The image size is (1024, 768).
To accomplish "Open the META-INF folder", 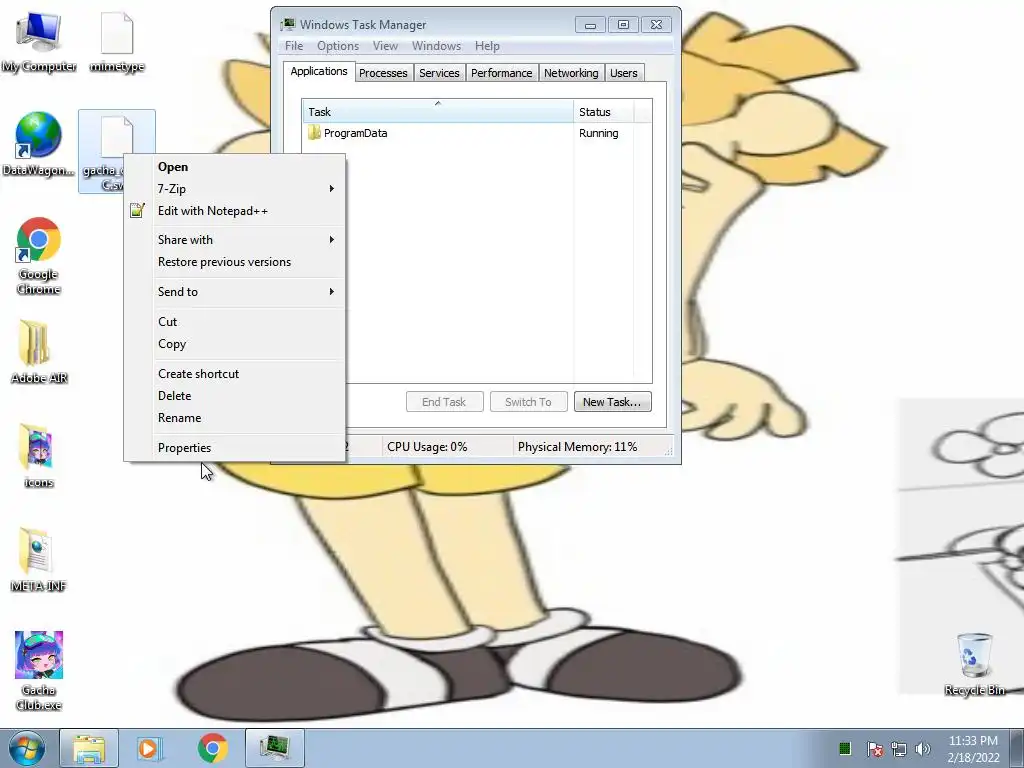I will tap(39, 560).
